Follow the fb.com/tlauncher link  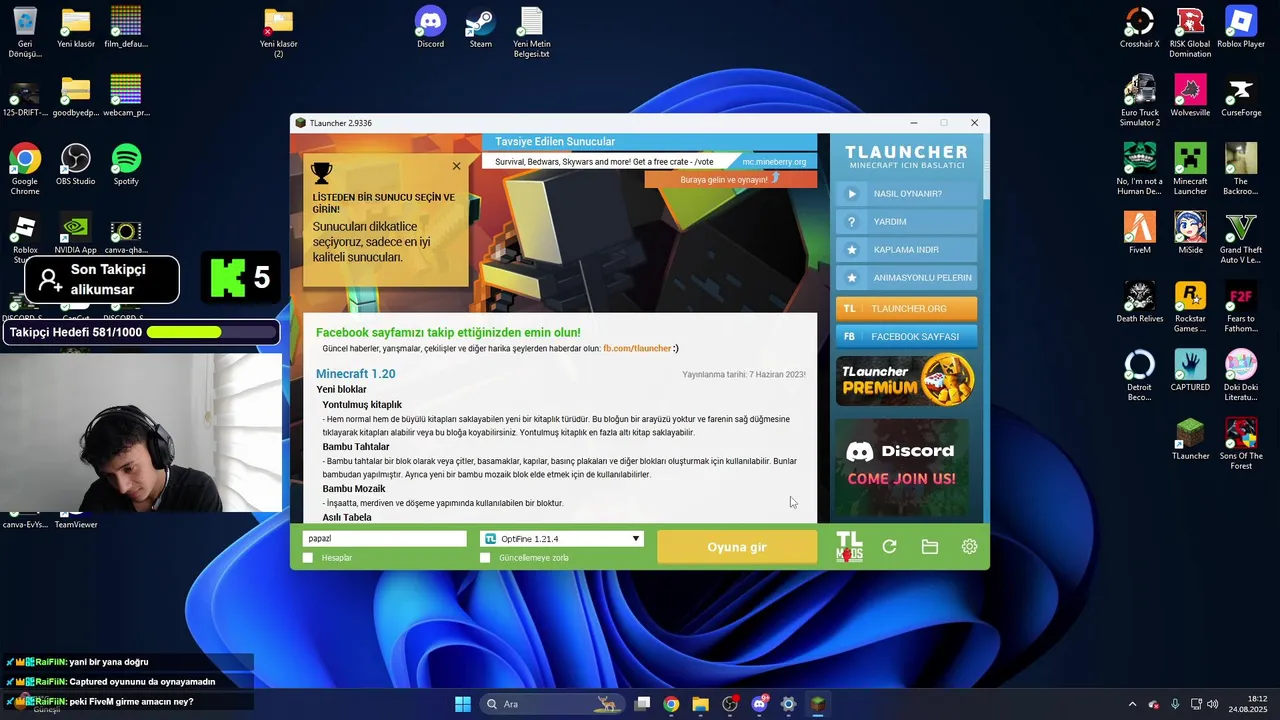click(637, 348)
